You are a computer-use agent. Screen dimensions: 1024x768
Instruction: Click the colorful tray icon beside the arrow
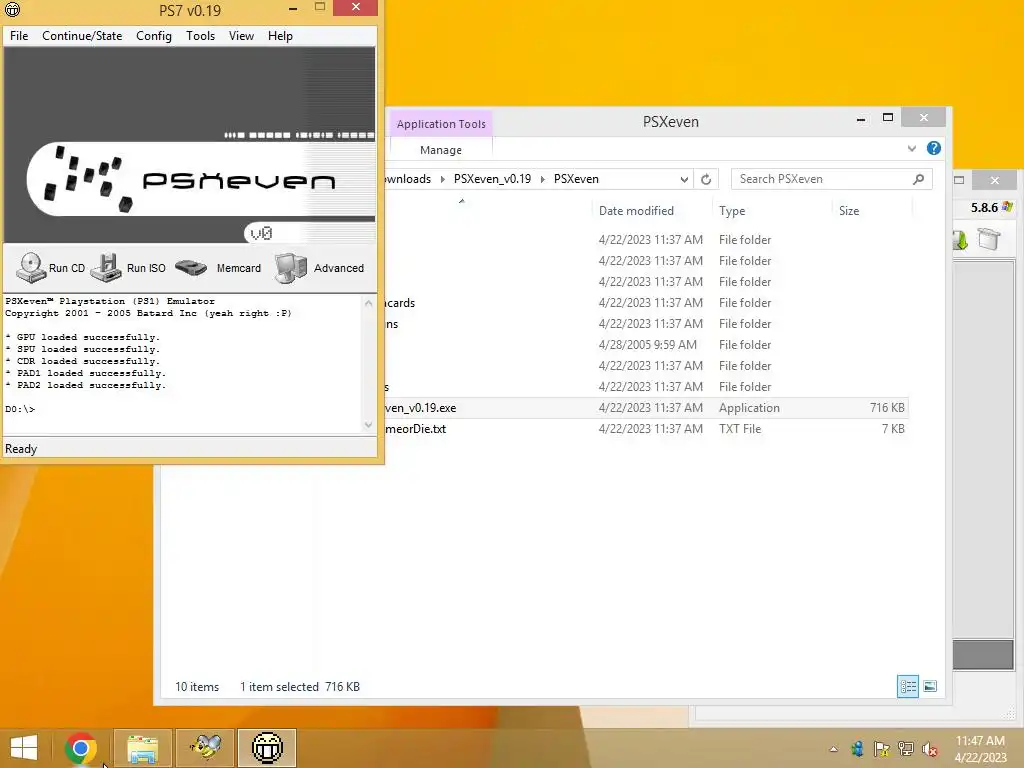[857, 749]
